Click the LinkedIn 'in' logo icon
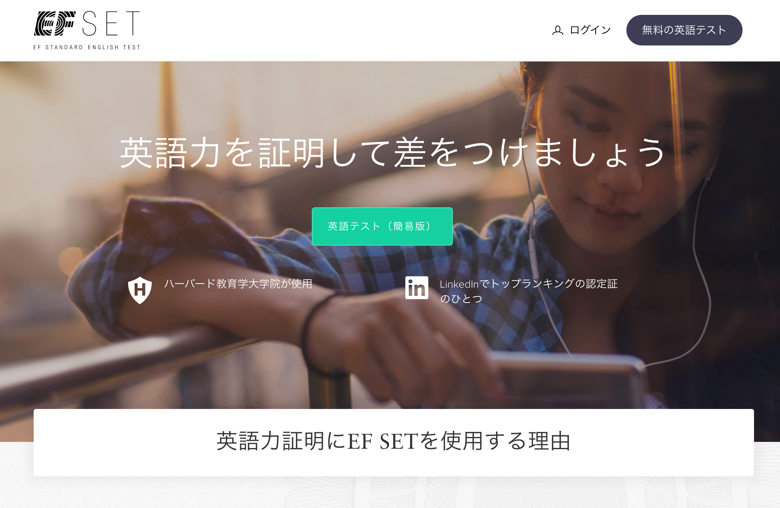Screen dimensions: 780x508 (416, 288)
